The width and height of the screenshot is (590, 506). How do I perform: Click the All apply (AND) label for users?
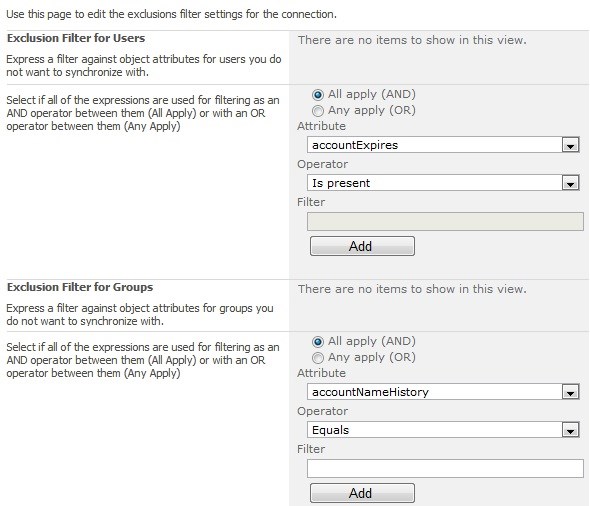click(x=372, y=94)
